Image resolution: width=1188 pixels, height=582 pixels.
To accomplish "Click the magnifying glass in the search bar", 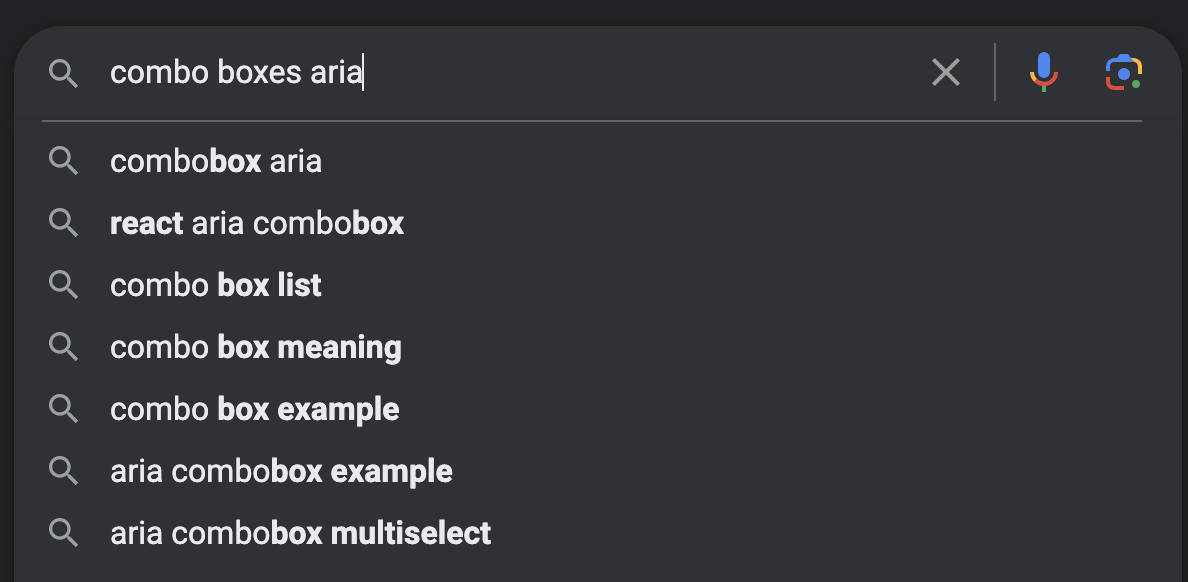I will pos(64,72).
